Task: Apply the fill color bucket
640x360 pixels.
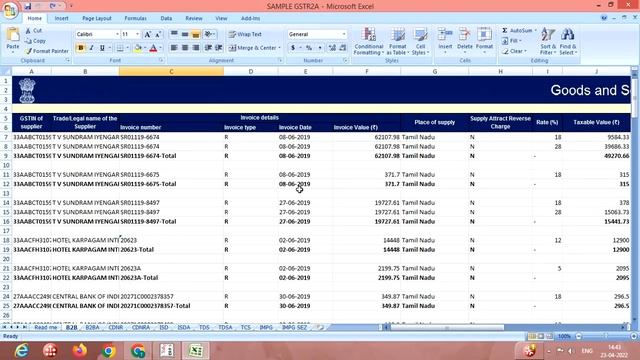Action: tap(138, 48)
